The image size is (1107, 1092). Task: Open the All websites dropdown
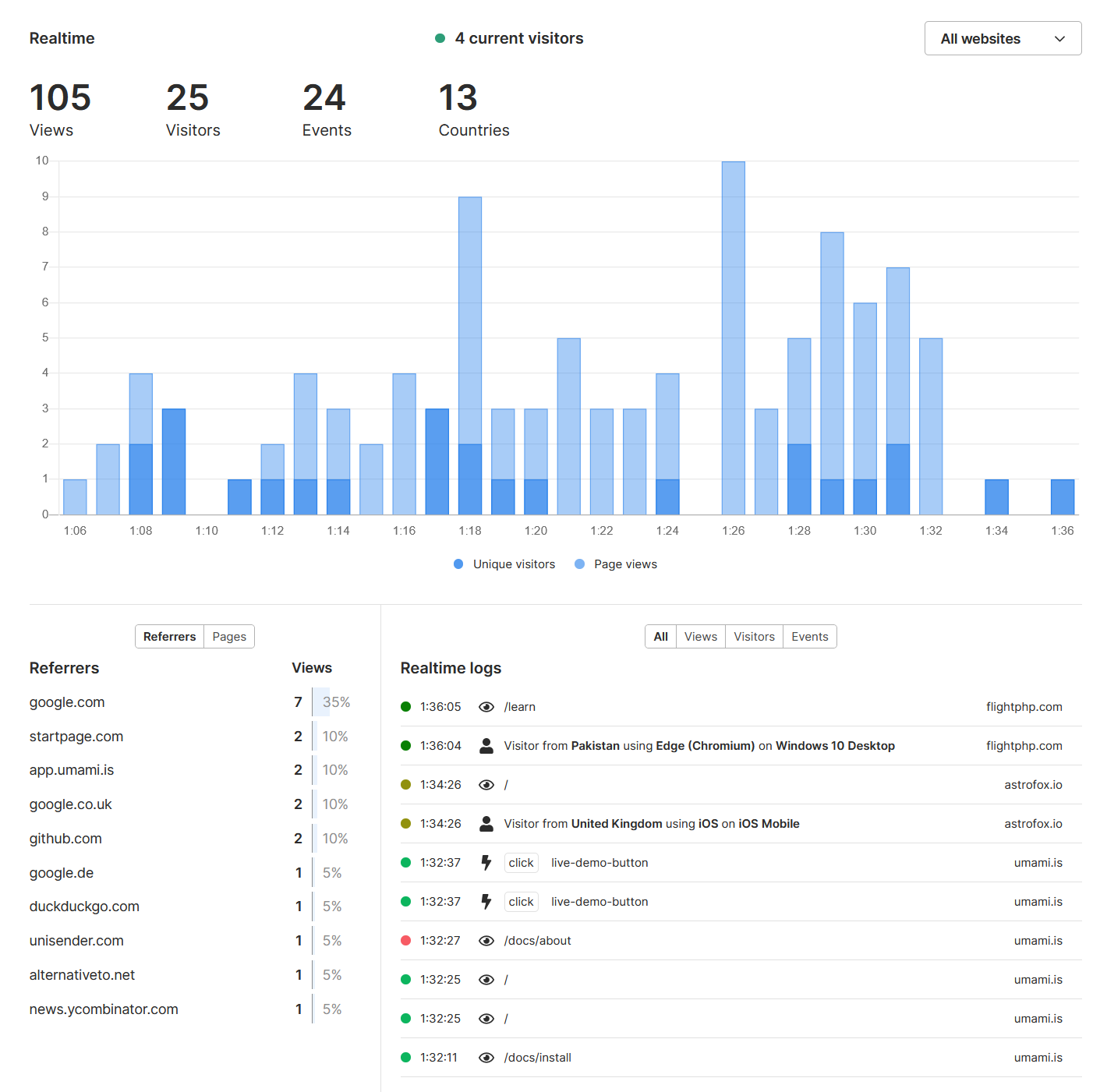[x=1002, y=38]
